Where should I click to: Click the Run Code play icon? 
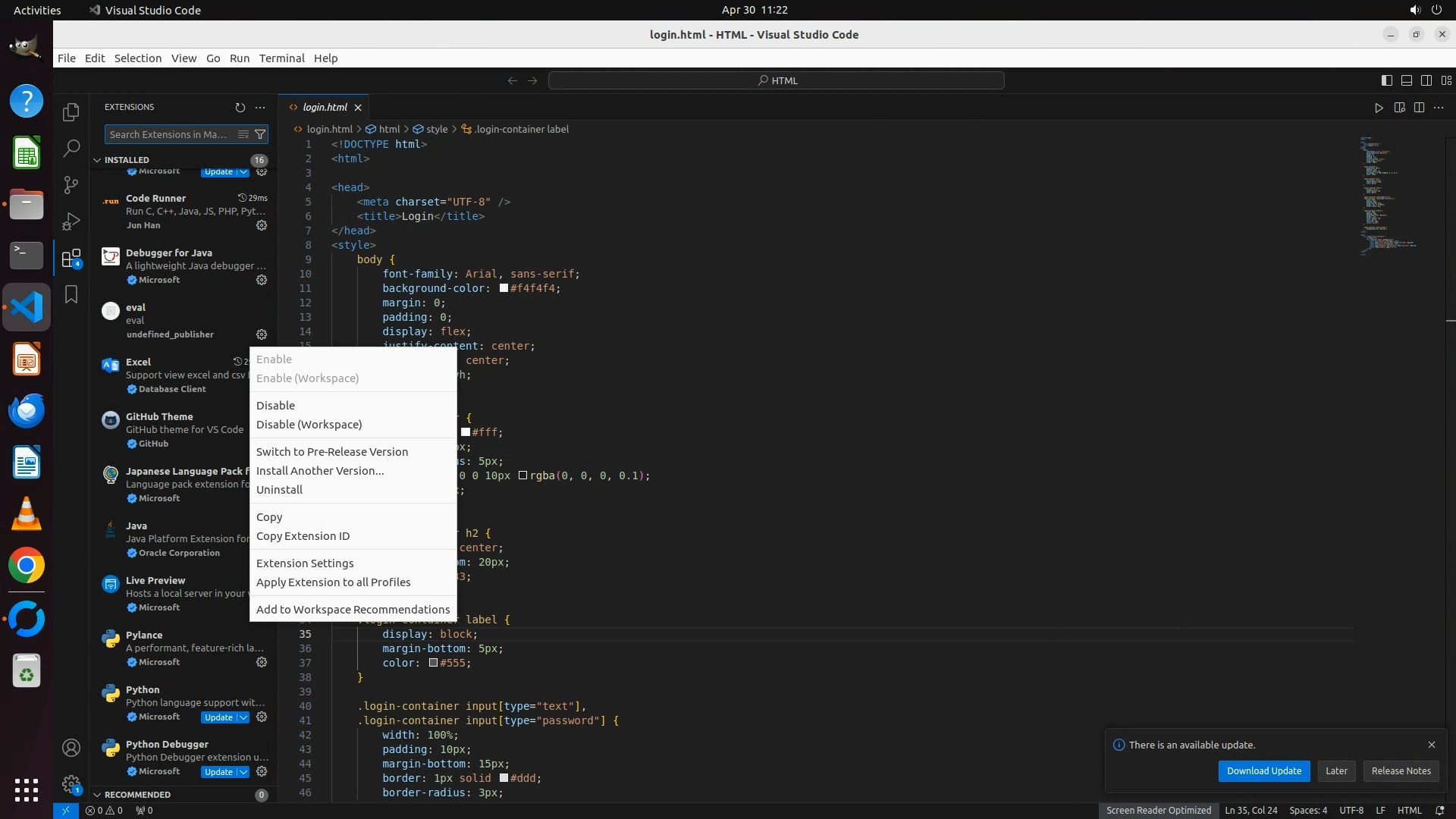[1379, 108]
